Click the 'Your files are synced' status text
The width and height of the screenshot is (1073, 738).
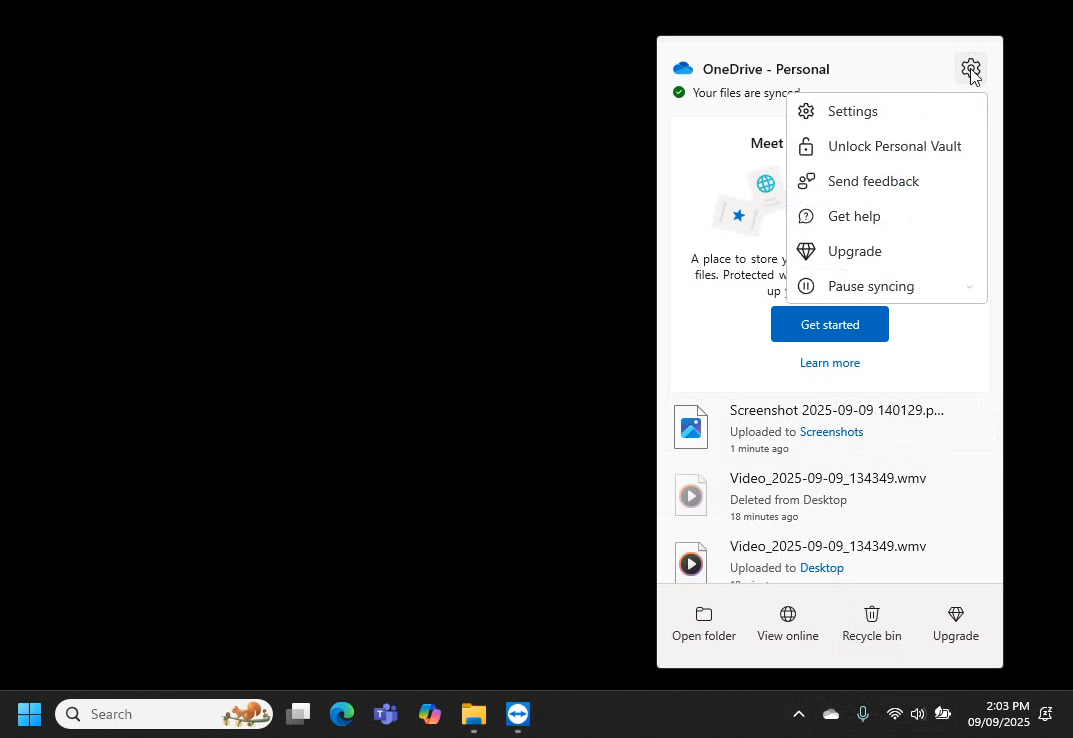point(746,92)
